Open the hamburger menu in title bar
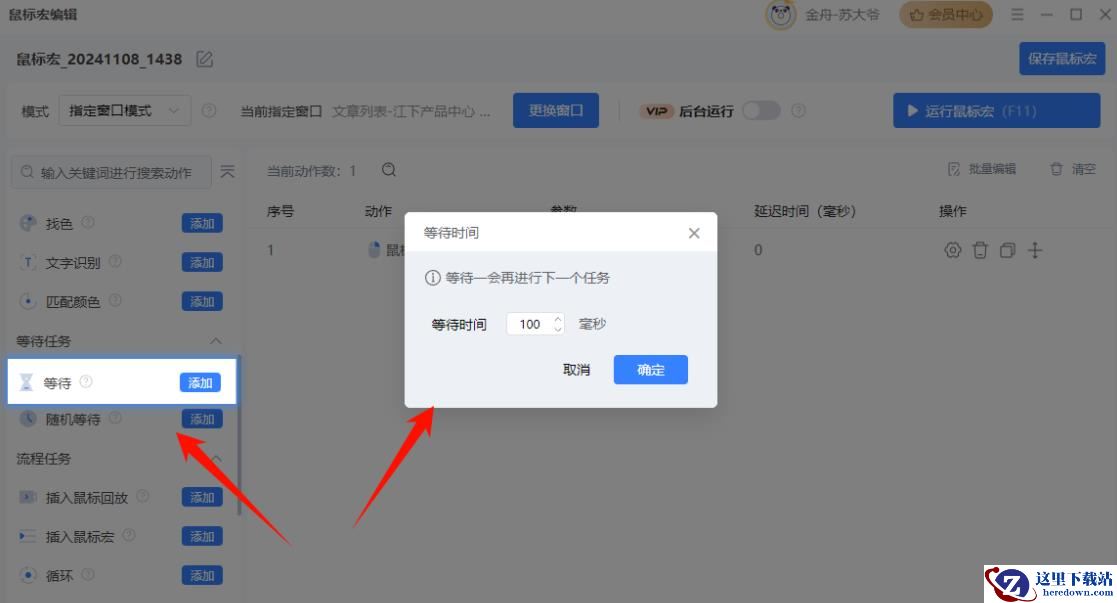 1017,14
